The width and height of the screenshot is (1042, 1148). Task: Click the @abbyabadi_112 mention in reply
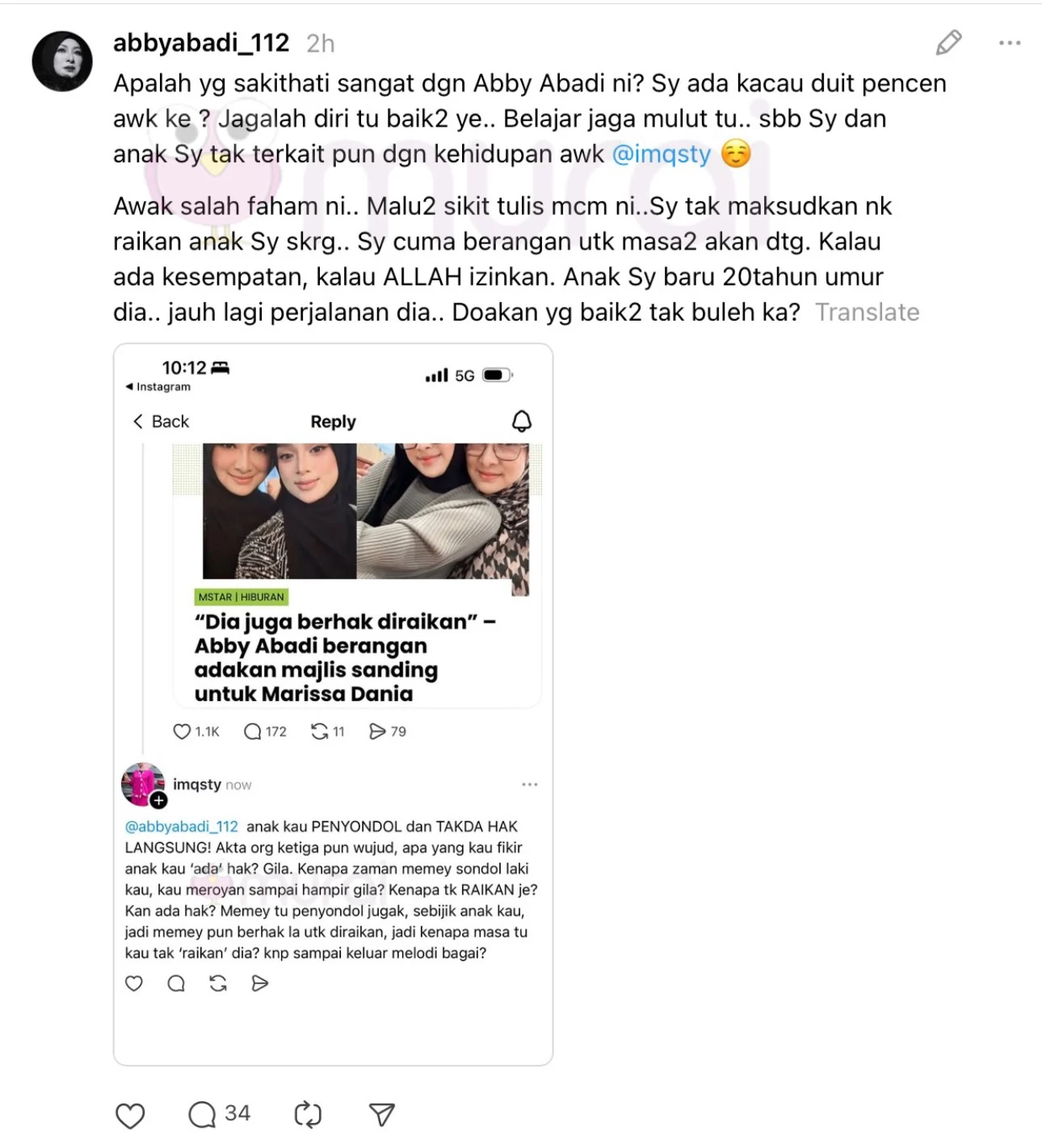182,826
